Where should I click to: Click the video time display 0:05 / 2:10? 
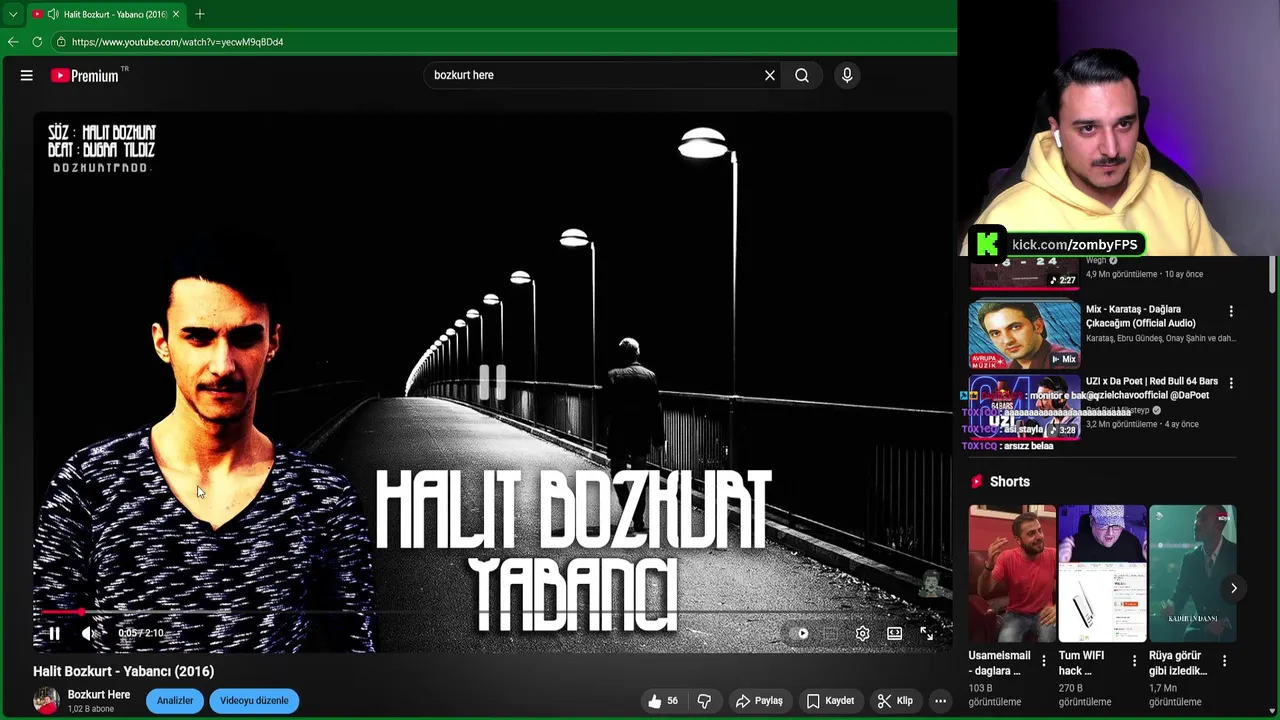tap(140, 633)
